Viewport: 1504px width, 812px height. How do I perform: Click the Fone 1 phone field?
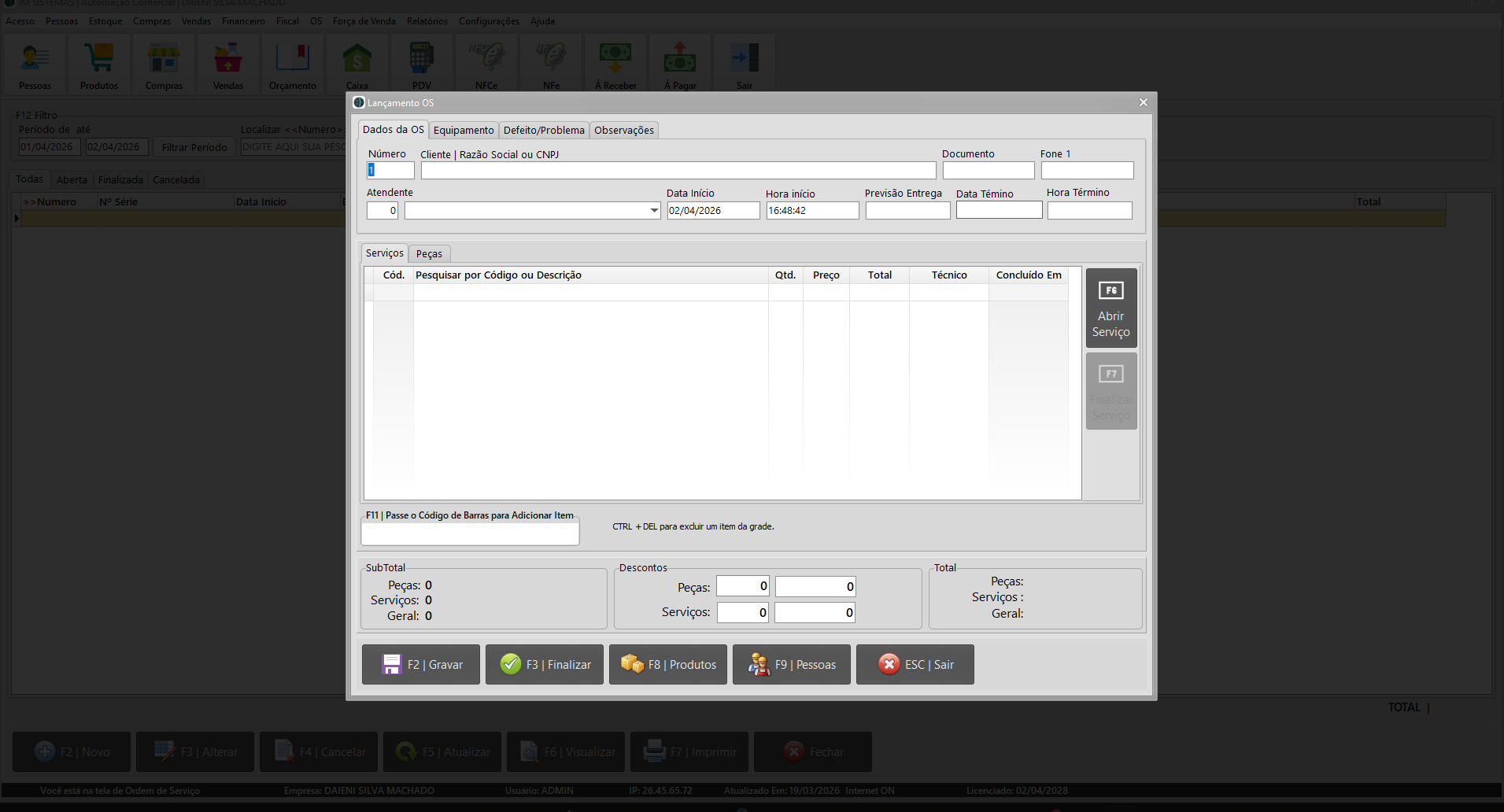1087,171
